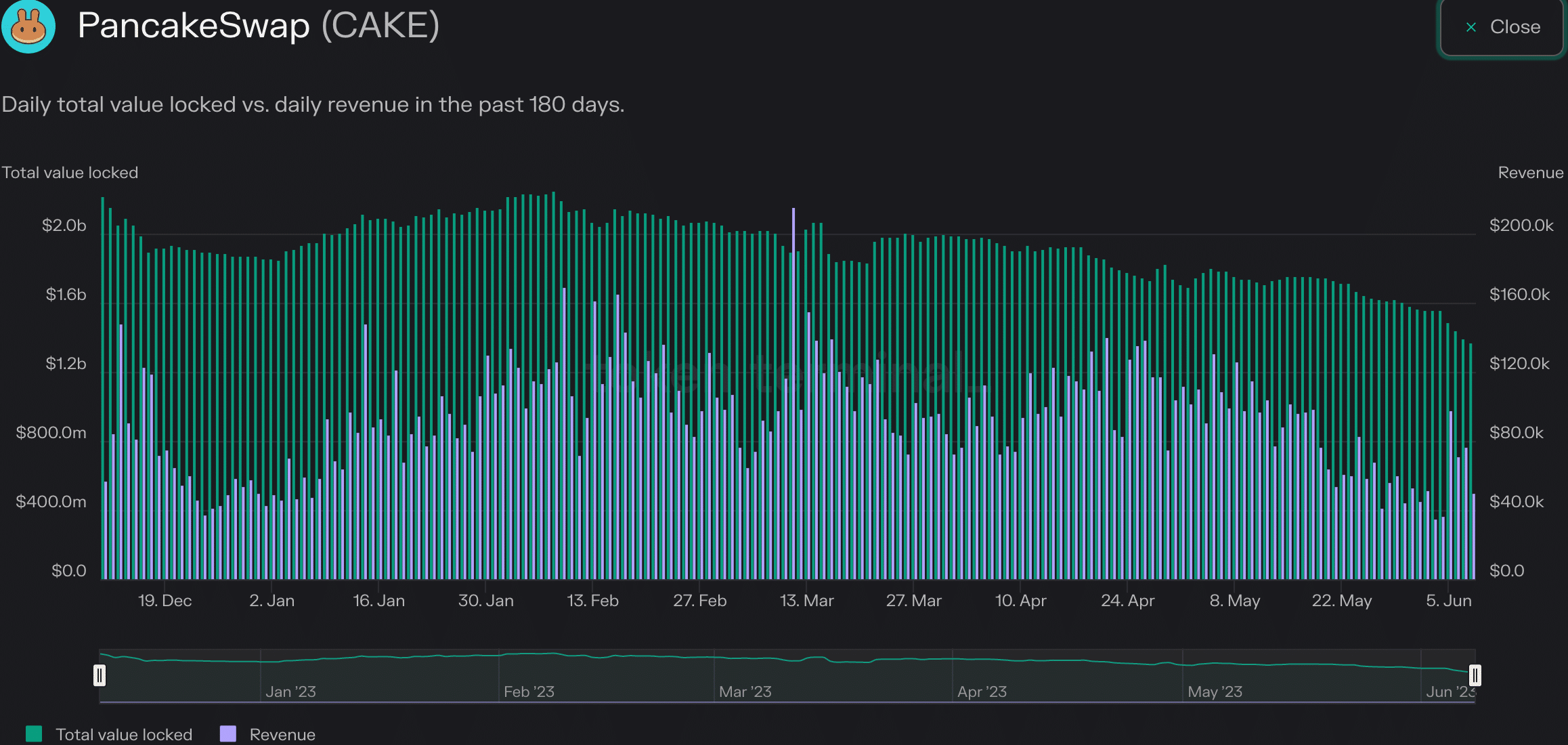Image resolution: width=1568 pixels, height=745 pixels.
Task: Click the '27. Feb' date label
Action: [699, 601]
